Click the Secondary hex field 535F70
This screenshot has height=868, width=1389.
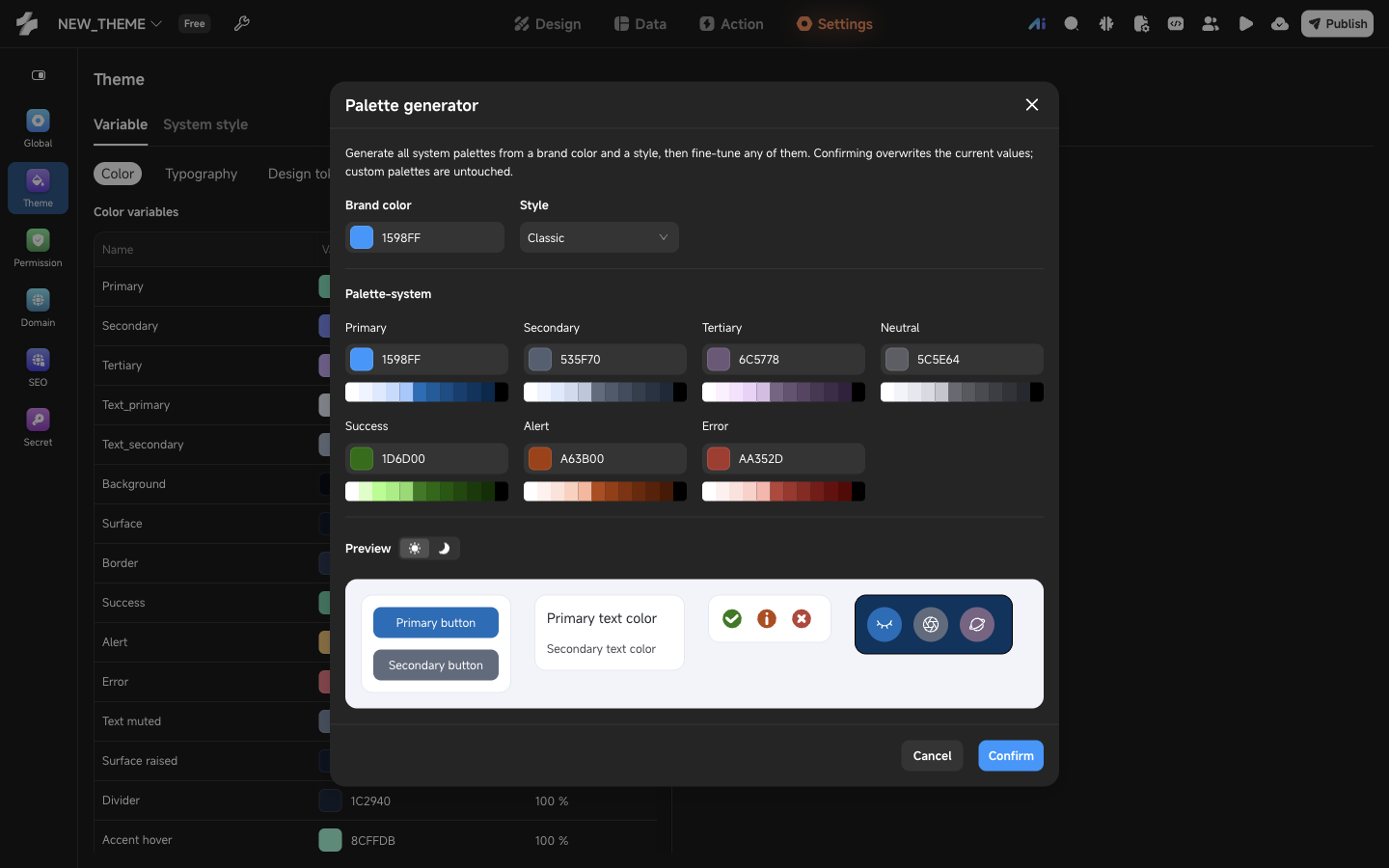605,359
